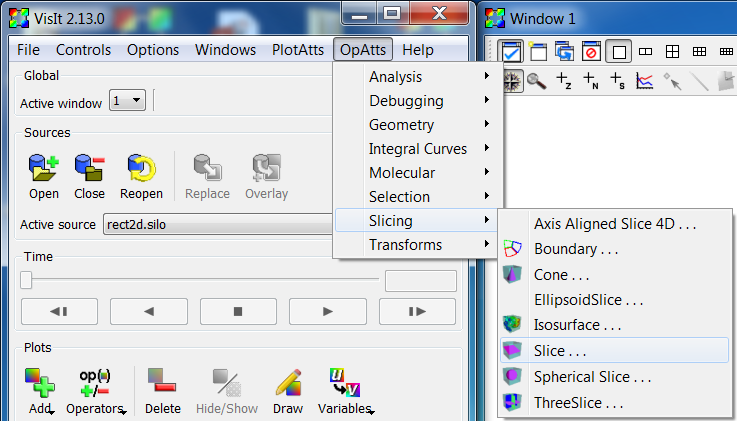This screenshot has width=737, height=421.
Task: Click the Hide/Show plot icon
Action: coord(227,382)
